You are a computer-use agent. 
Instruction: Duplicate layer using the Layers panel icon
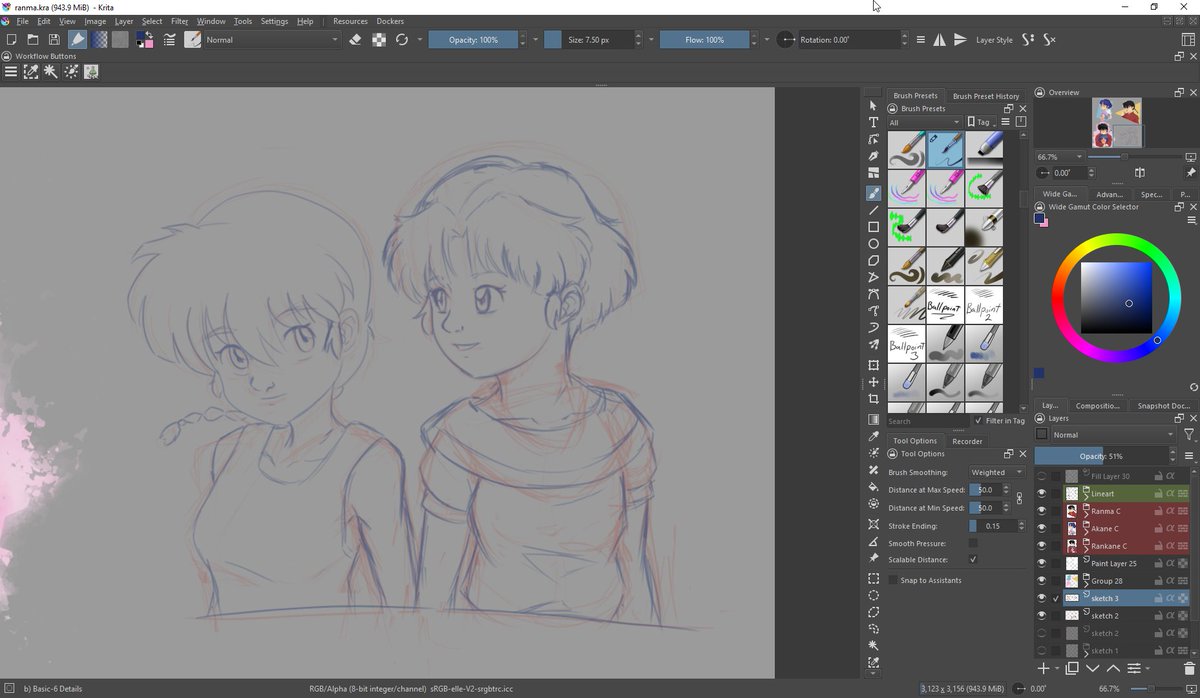1071,667
